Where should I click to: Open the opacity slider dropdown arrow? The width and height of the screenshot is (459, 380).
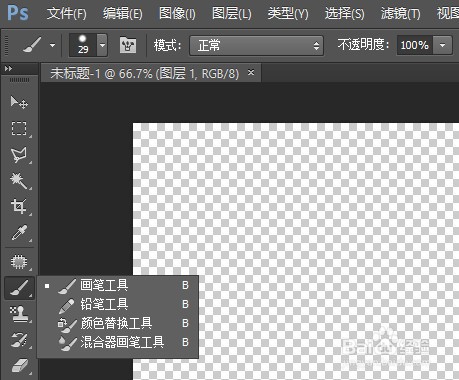(442, 45)
